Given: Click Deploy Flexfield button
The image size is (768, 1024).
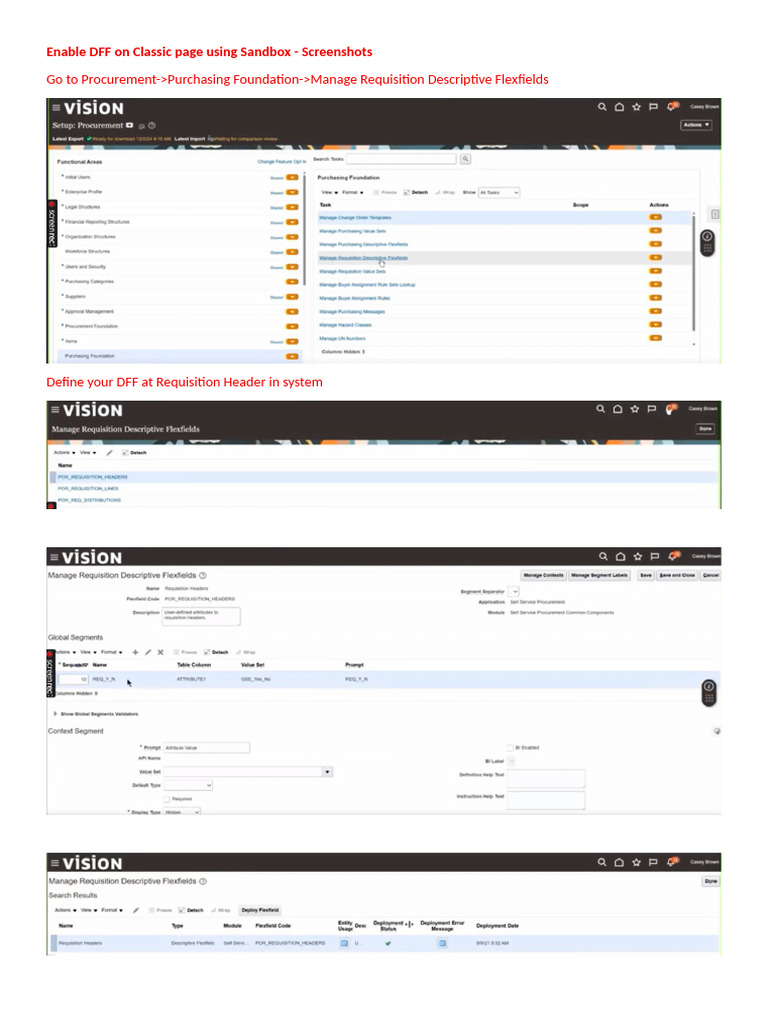Looking at the screenshot, I should point(260,910).
